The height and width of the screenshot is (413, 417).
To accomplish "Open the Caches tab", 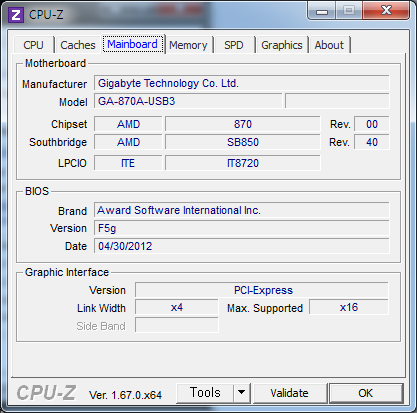I will point(78,45).
